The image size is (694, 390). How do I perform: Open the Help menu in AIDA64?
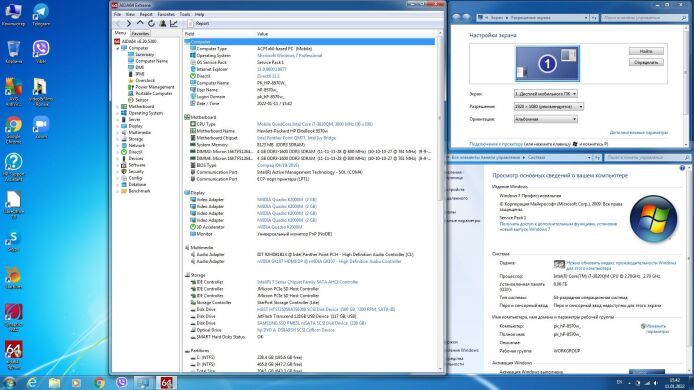pyautogui.click(x=200, y=14)
